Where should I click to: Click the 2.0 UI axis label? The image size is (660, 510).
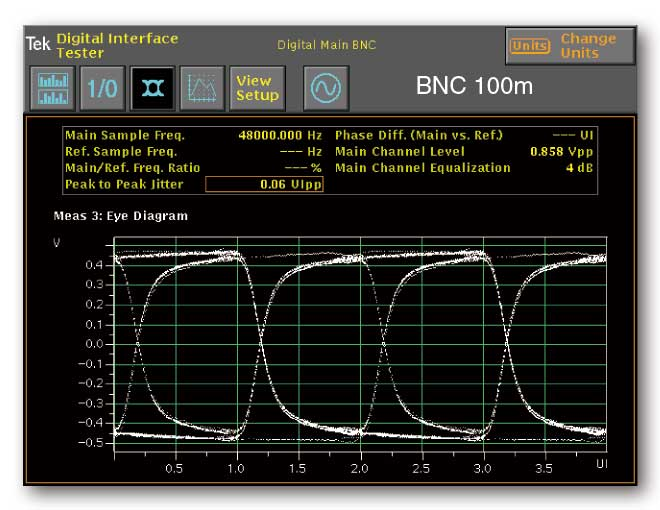(359, 468)
